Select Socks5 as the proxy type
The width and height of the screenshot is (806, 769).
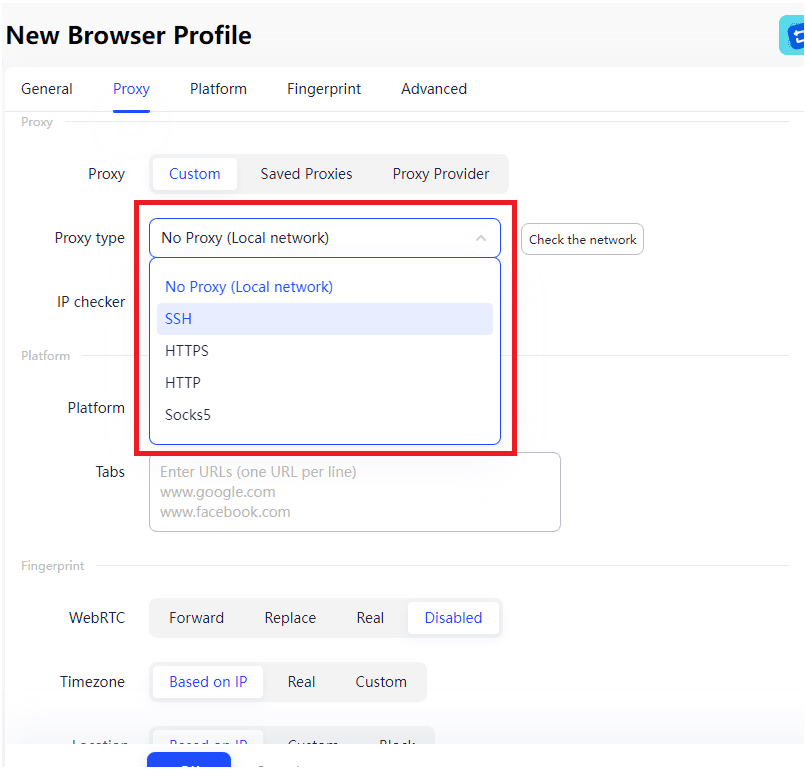324,415
